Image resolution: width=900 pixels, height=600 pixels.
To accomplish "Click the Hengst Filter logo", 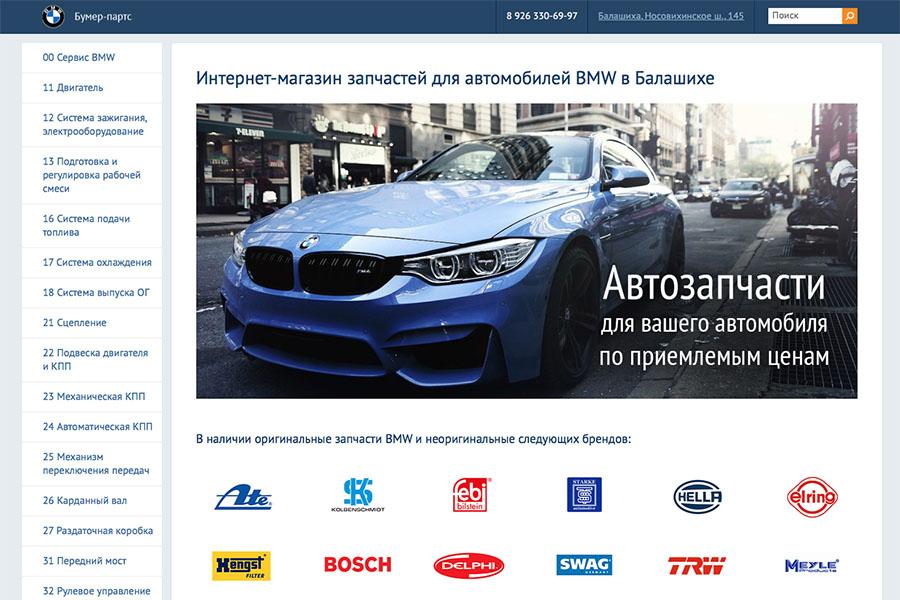I will 241,565.
